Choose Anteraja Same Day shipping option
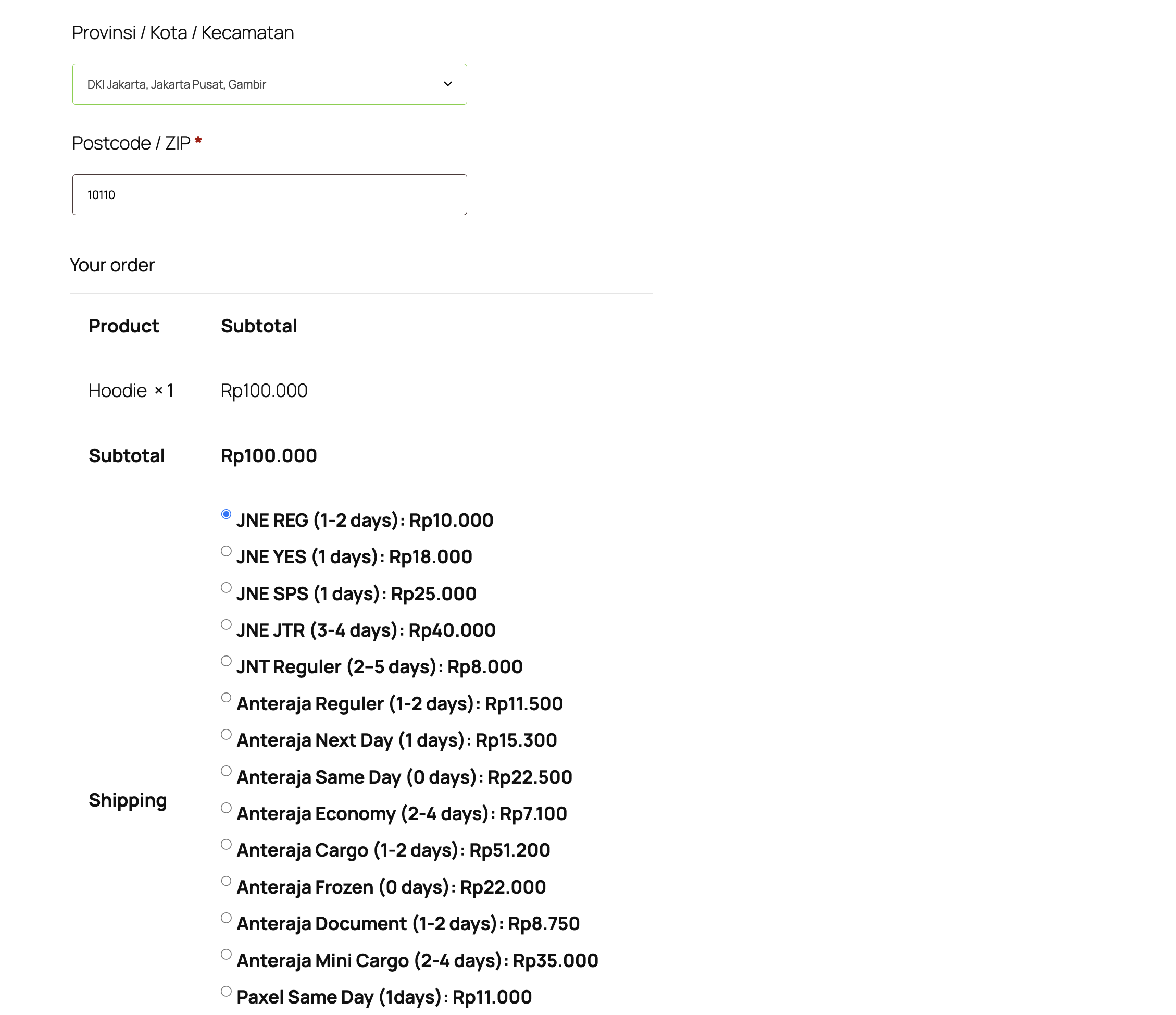This screenshot has width=1176, height=1015. 226,771
